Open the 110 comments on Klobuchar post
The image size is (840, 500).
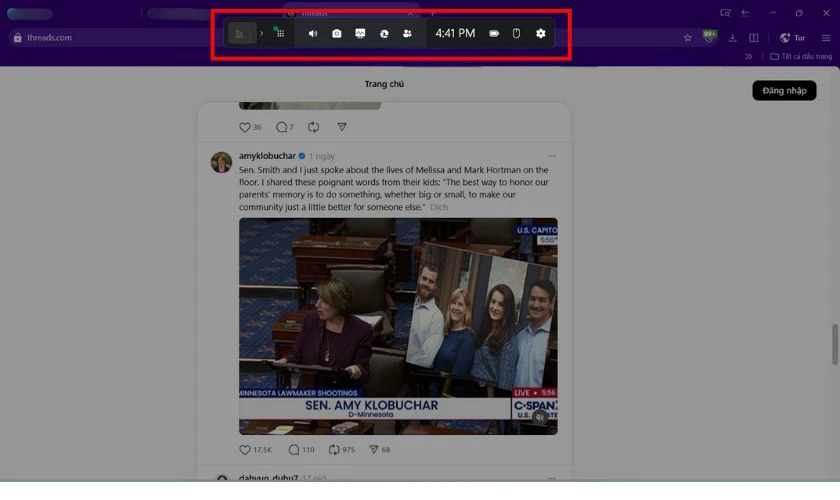(x=301, y=450)
